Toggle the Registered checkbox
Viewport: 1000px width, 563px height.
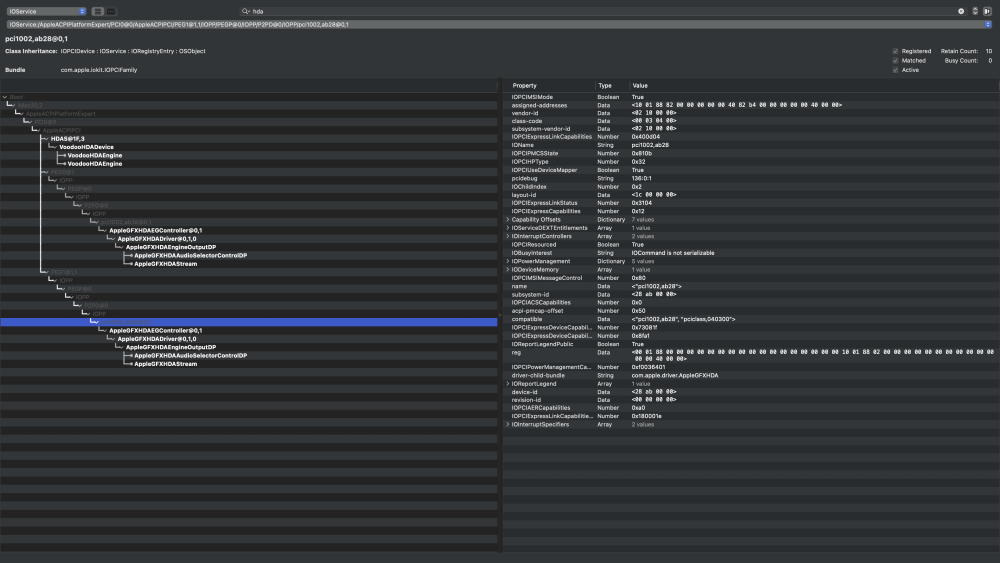pos(895,51)
